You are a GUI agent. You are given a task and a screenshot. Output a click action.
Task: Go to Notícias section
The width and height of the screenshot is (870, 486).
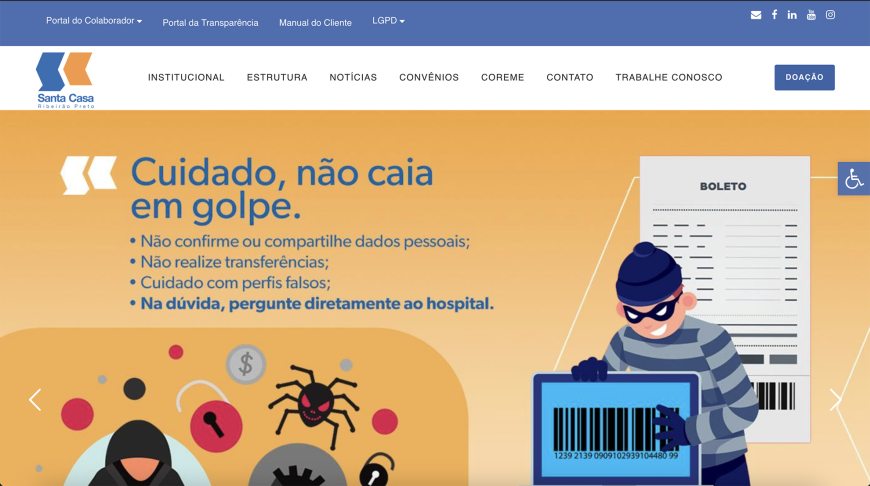(x=353, y=77)
